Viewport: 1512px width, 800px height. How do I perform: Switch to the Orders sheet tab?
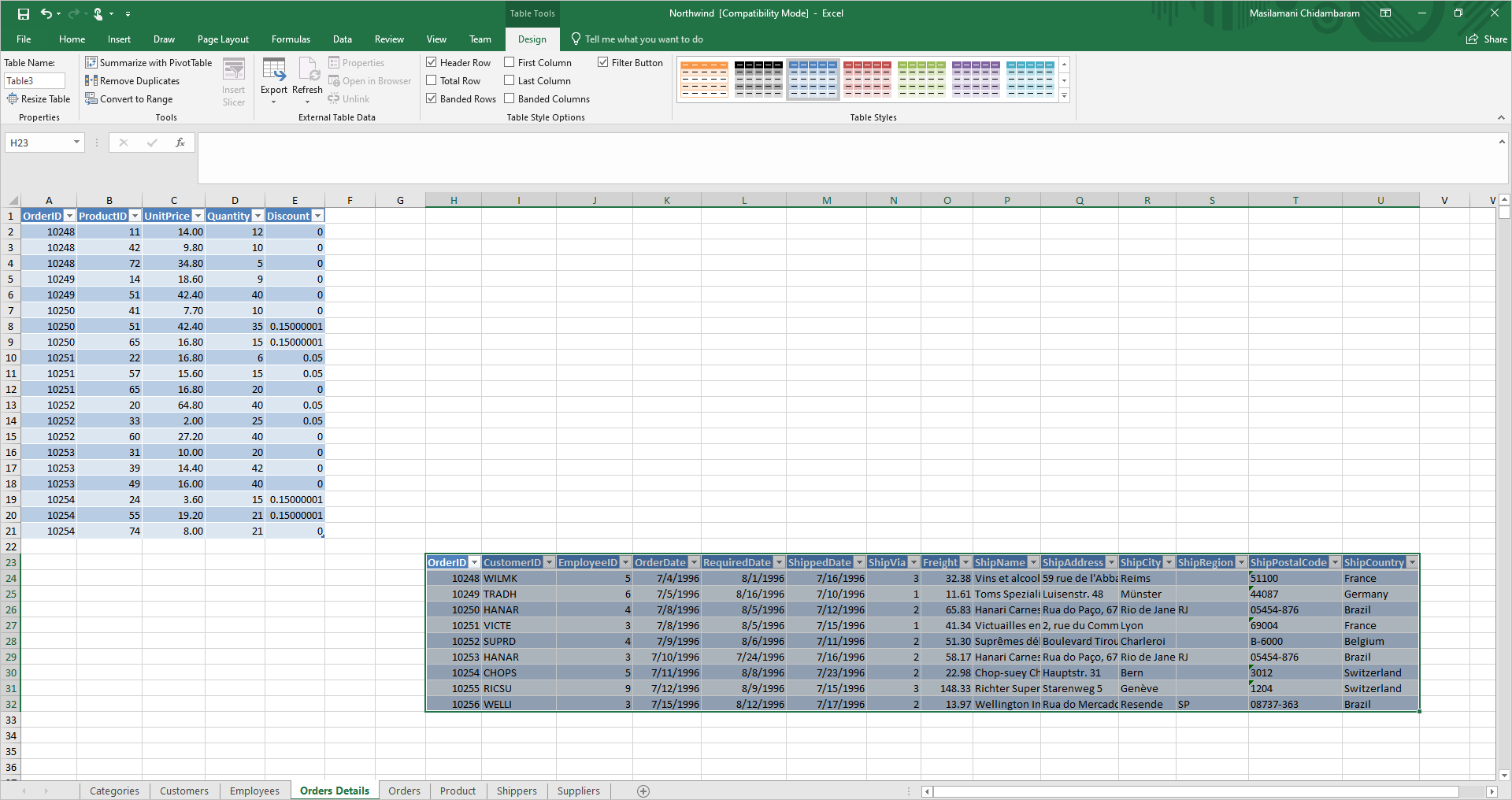click(404, 791)
